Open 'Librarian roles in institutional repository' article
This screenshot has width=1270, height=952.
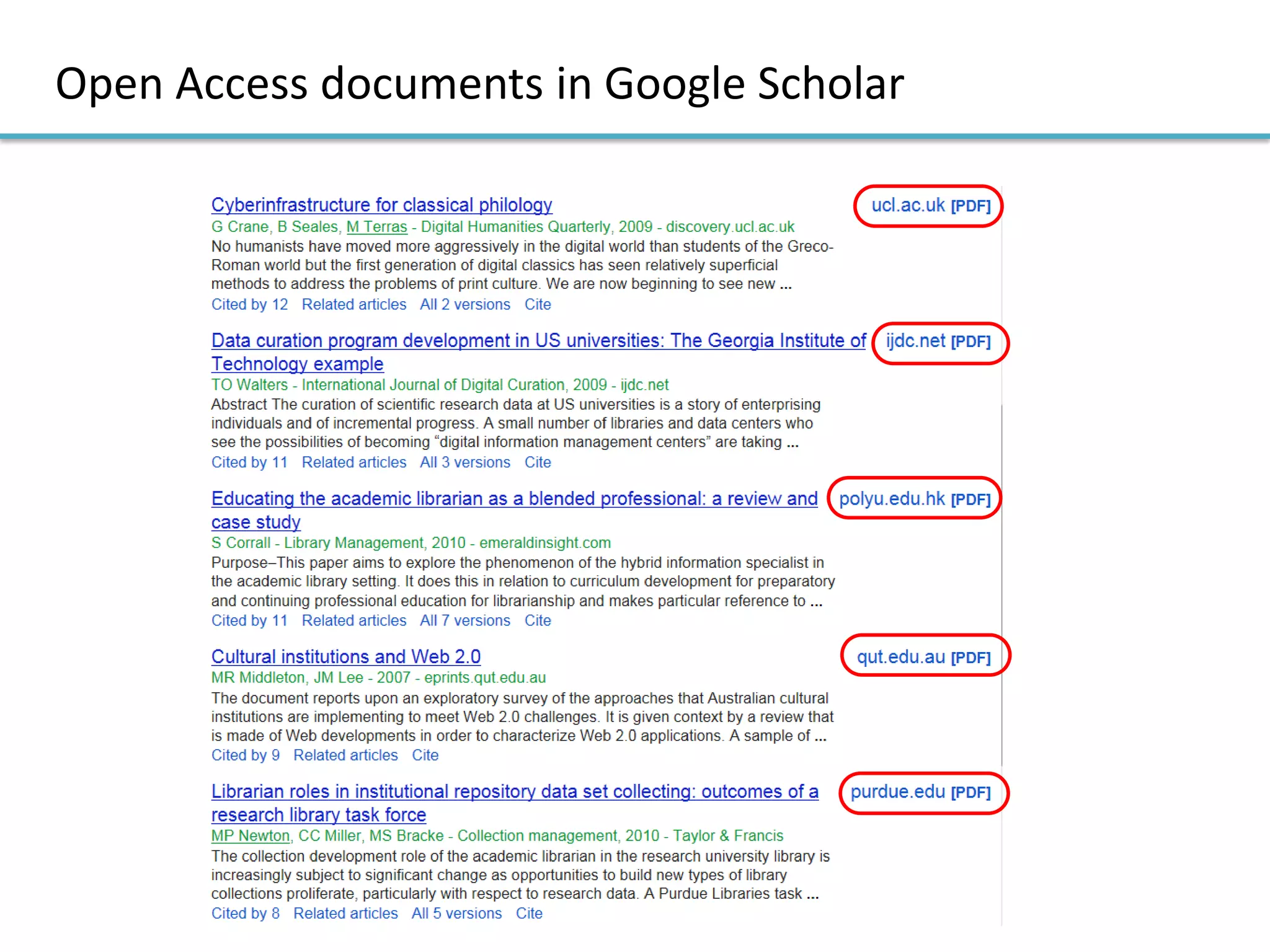(x=515, y=803)
